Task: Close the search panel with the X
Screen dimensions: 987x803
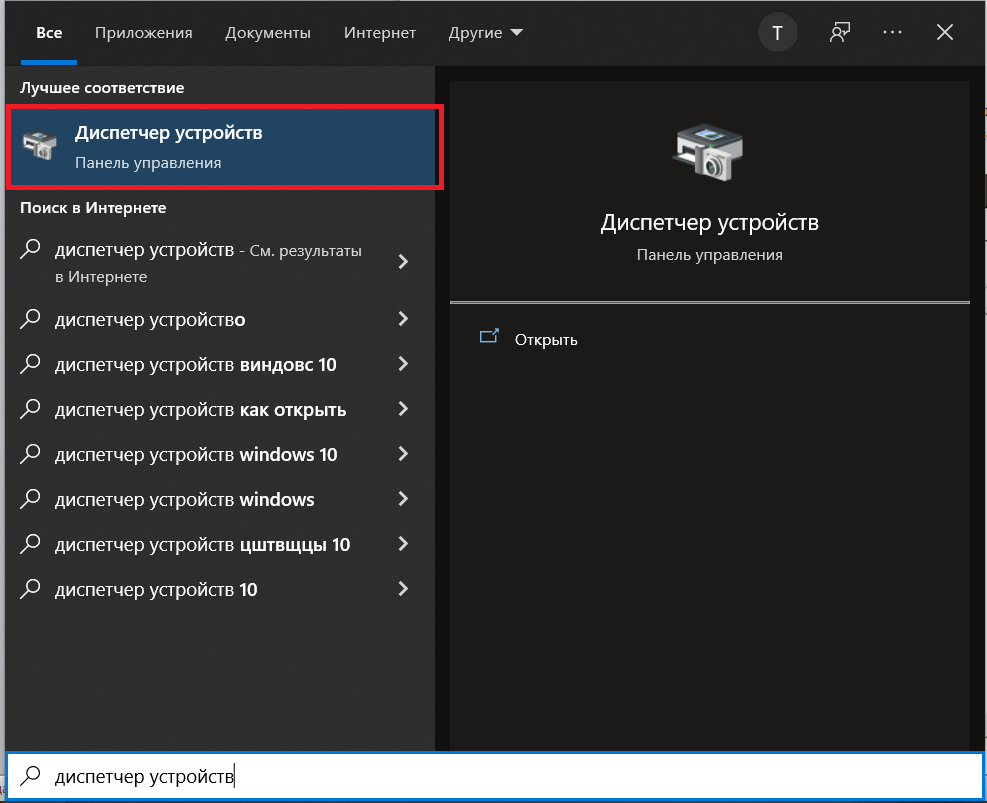Action: [x=944, y=32]
